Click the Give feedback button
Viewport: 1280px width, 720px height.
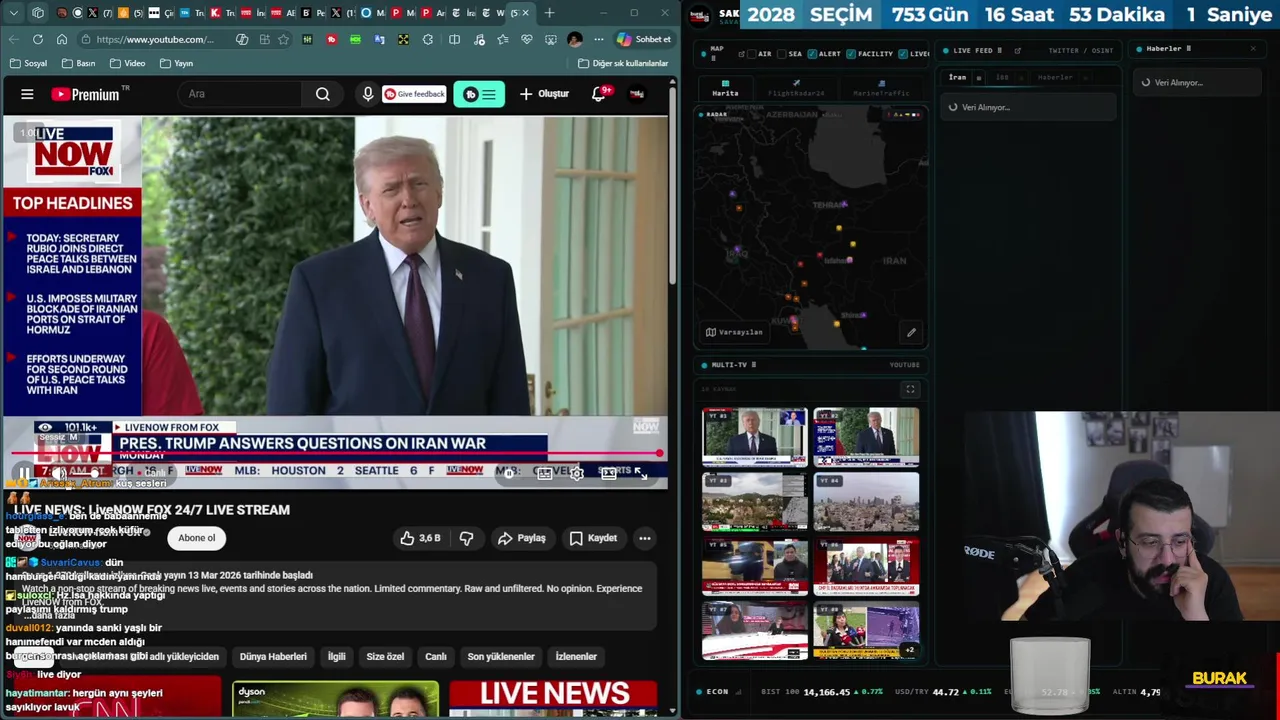click(x=414, y=94)
